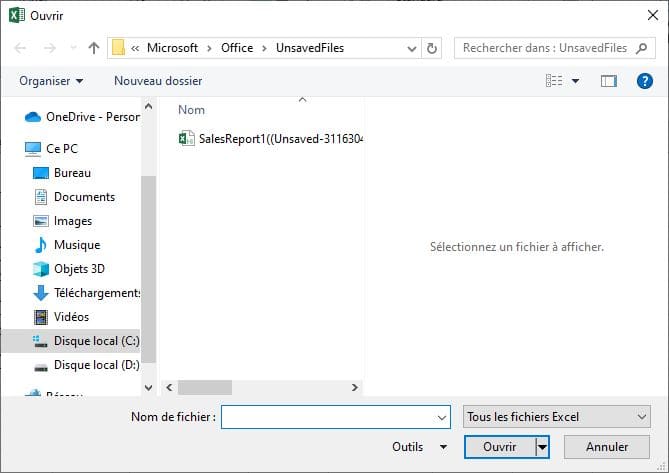Select Ce PC in navigation pane
The image size is (669, 473).
tap(51, 149)
